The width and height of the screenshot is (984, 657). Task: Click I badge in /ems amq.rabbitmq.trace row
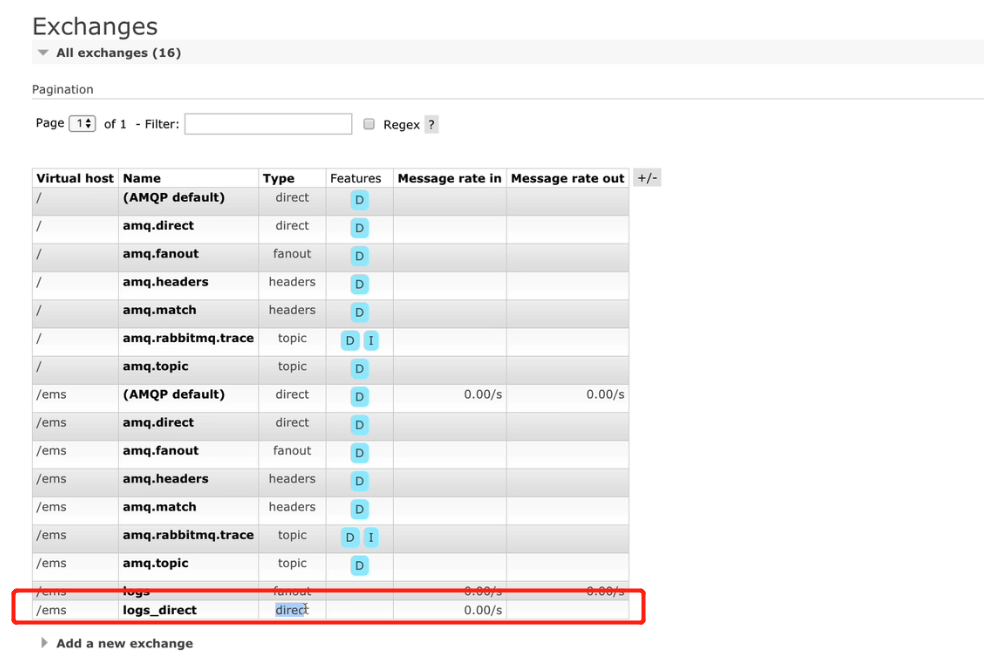[x=371, y=538]
